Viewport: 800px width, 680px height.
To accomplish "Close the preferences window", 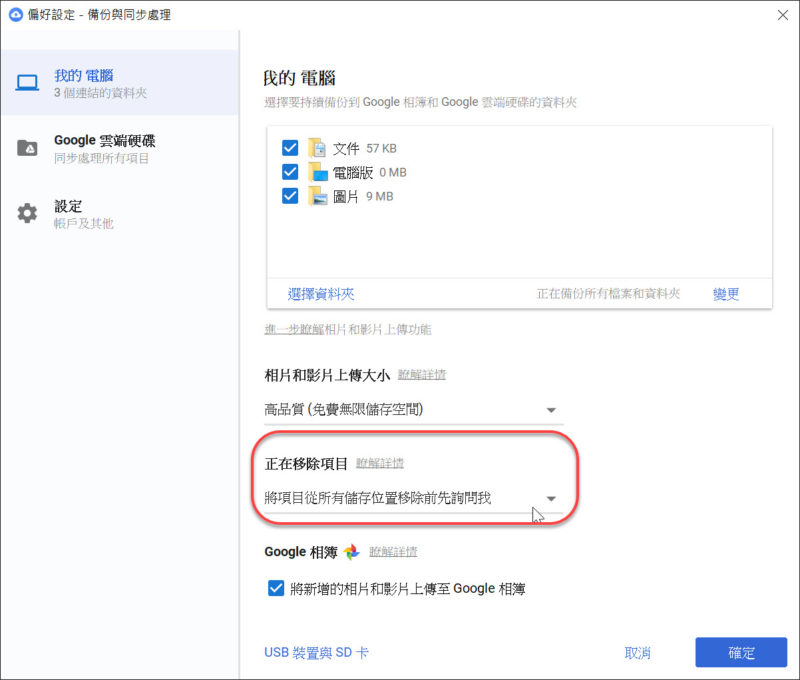I will 783,15.
